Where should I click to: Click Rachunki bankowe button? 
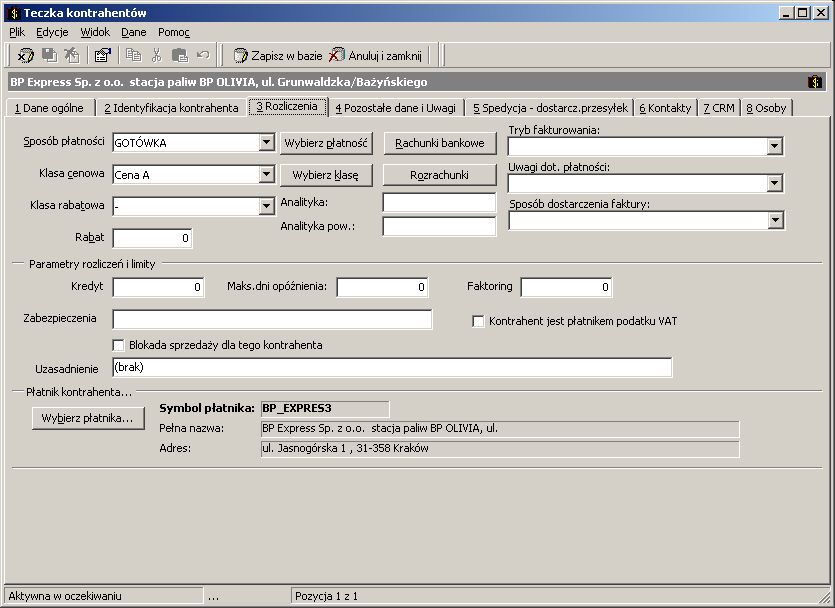pos(440,143)
